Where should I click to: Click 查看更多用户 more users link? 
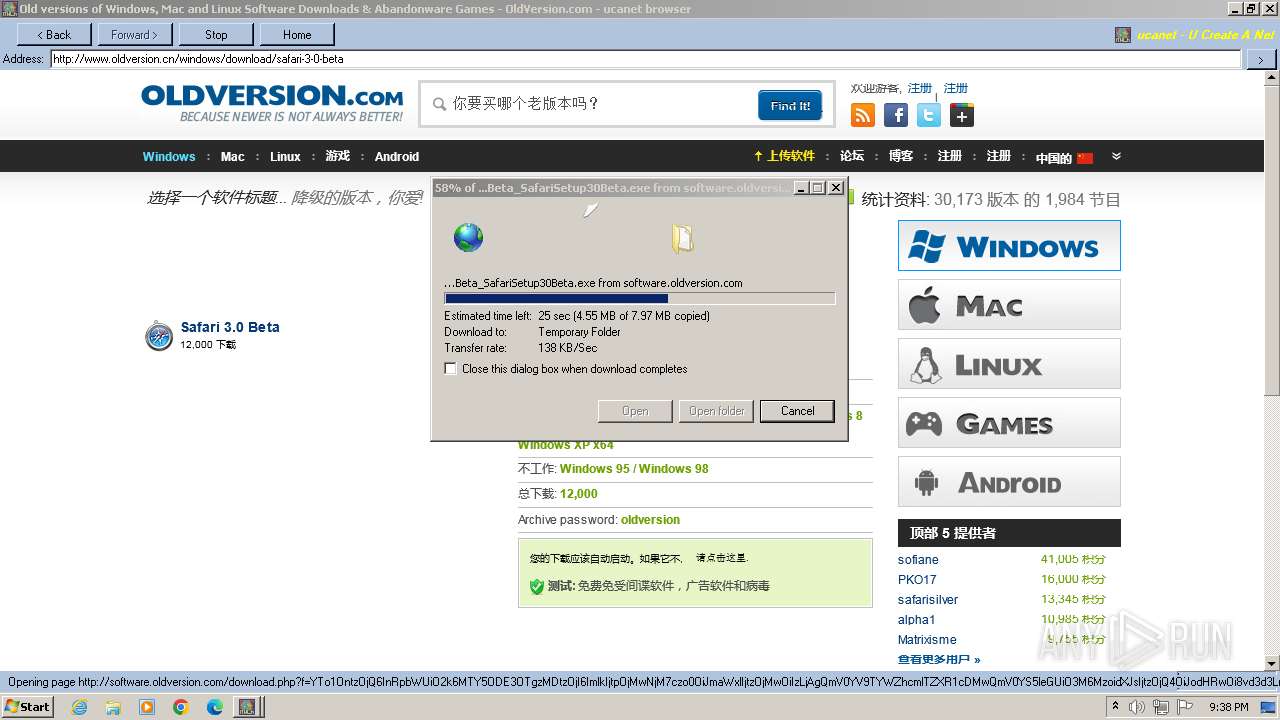(939, 660)
